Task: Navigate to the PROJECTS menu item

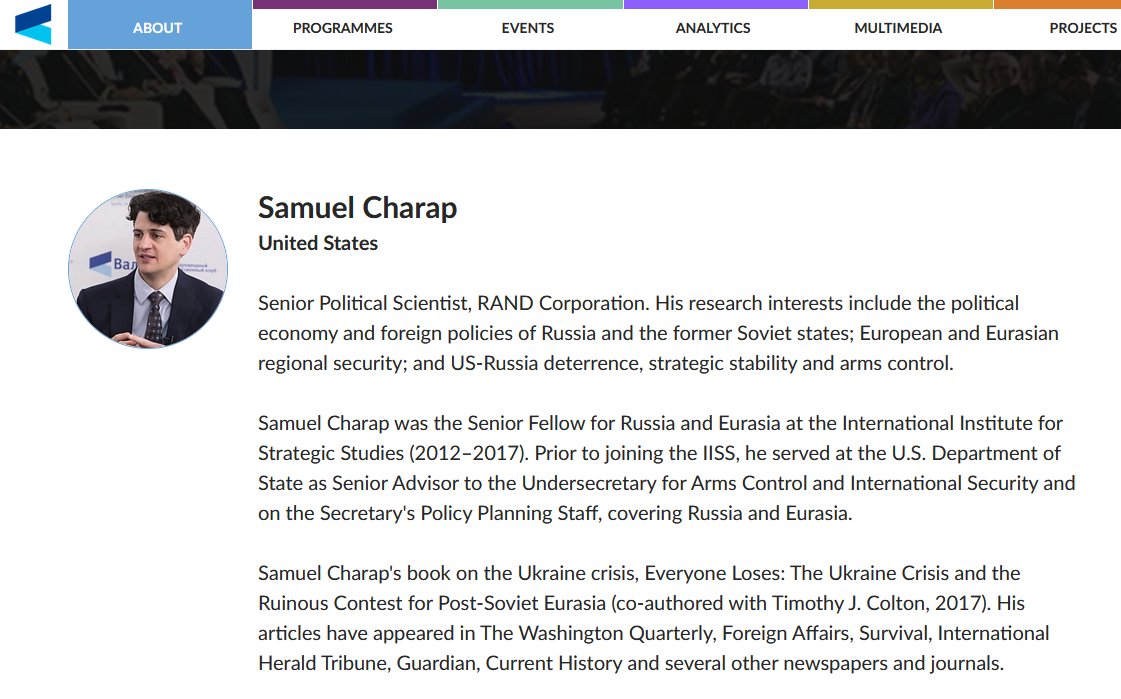Action: tap(1083, 29)
